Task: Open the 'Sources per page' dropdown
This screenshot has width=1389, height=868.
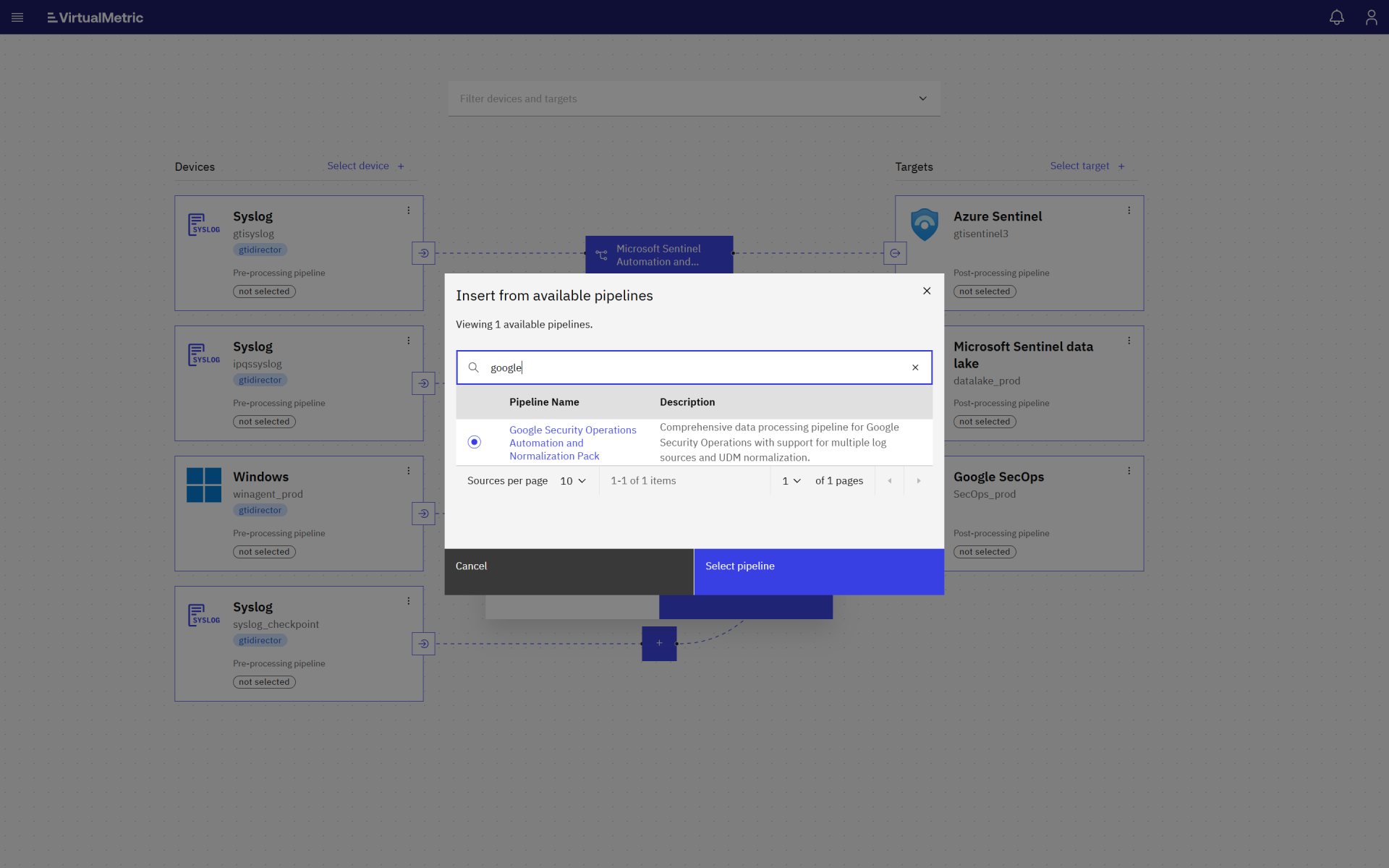Action: [572, 480]
